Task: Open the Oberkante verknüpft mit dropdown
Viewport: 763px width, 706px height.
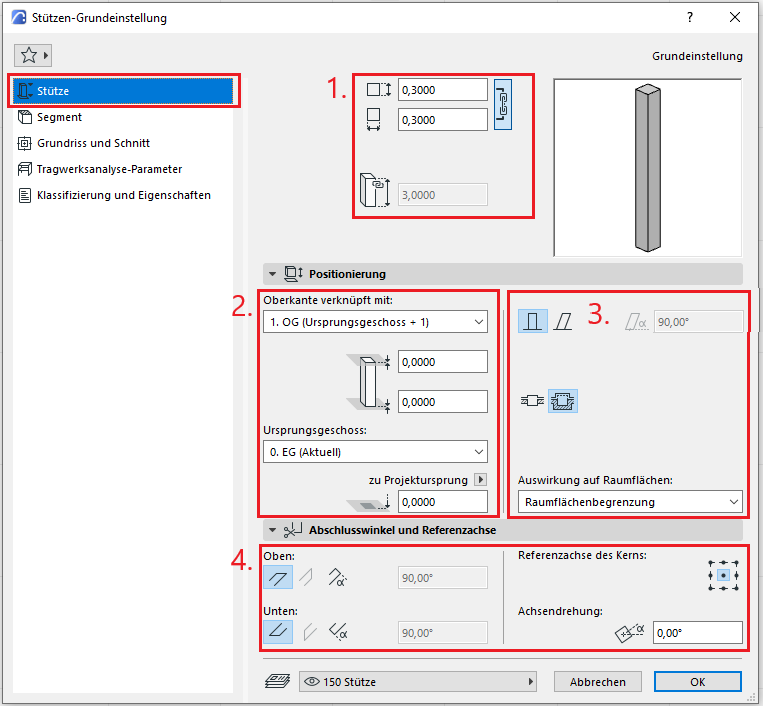Action: [x=376, y=321]
